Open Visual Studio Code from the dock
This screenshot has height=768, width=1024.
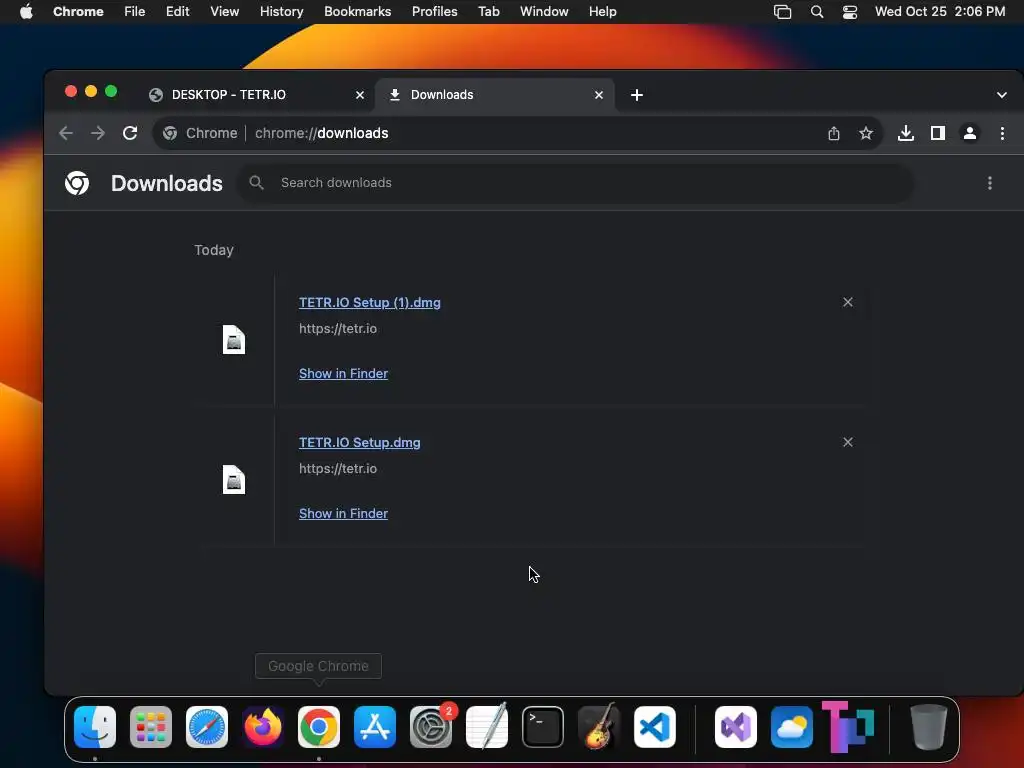(655, 727)
